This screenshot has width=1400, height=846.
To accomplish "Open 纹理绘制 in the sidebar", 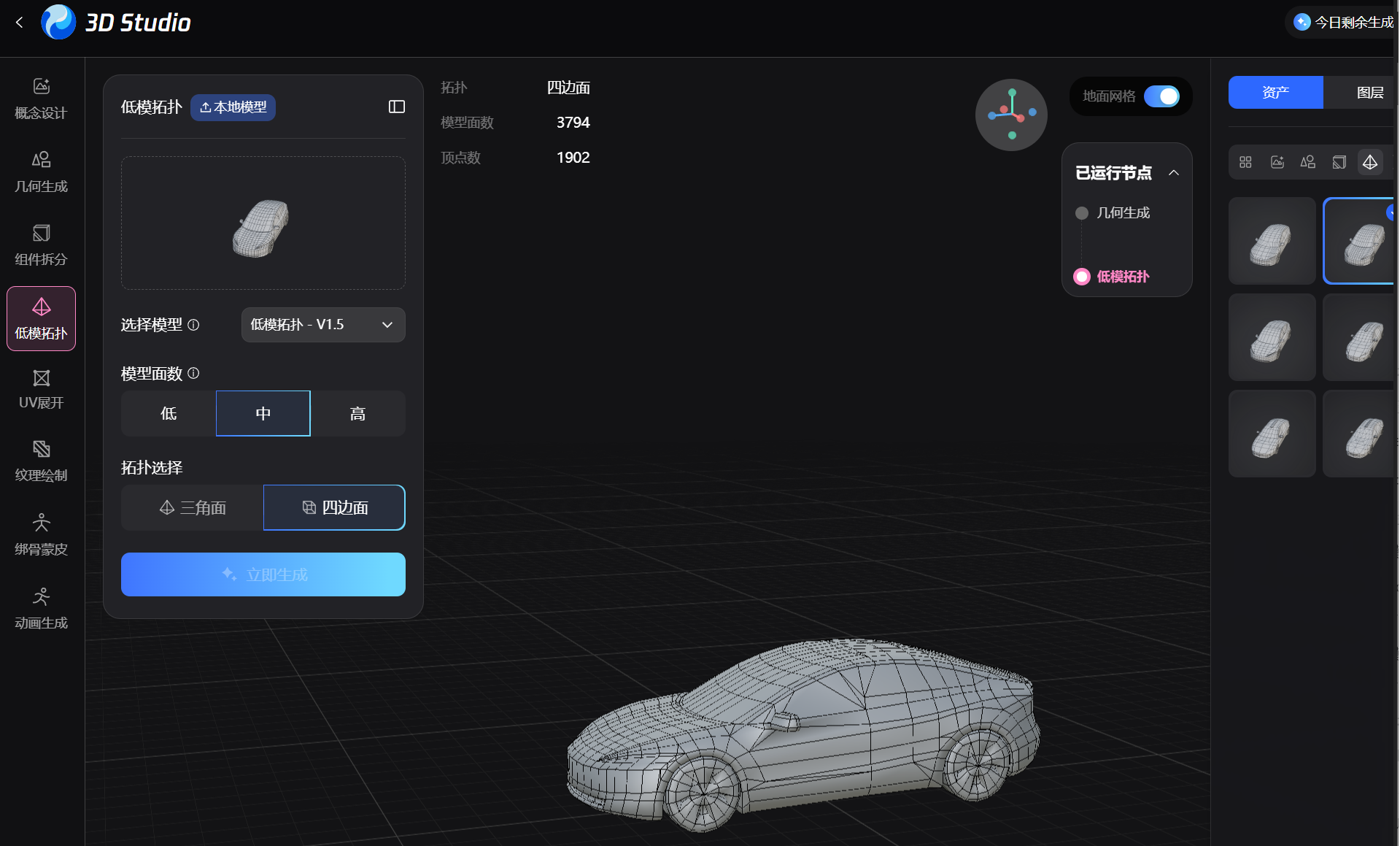I will coord(41,461).
